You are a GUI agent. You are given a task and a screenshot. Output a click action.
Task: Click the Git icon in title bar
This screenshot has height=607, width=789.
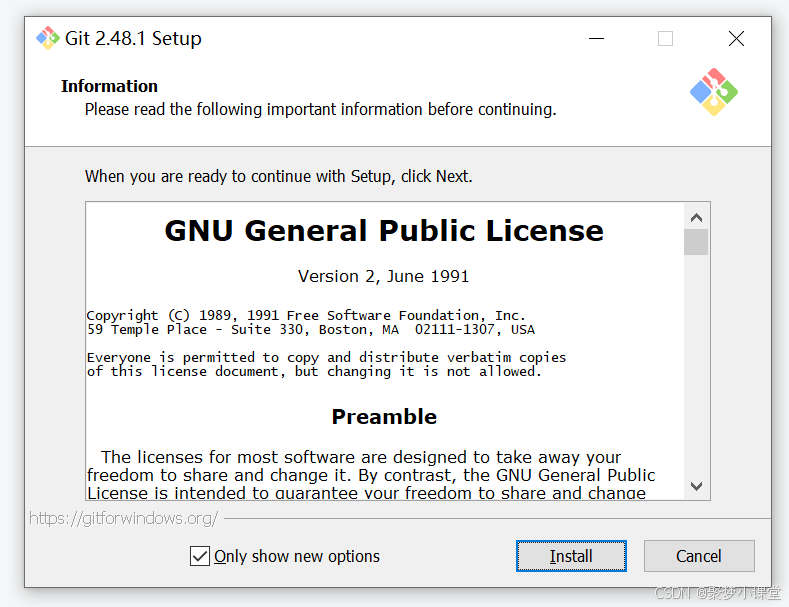(48, 38)
